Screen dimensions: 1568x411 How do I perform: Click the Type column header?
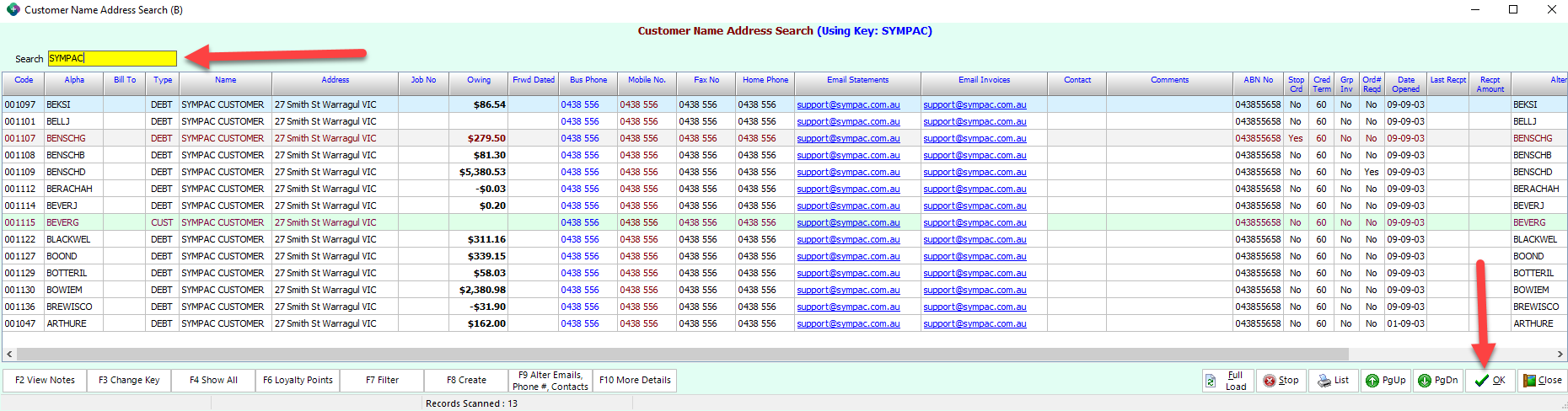(x=163, y=83)
